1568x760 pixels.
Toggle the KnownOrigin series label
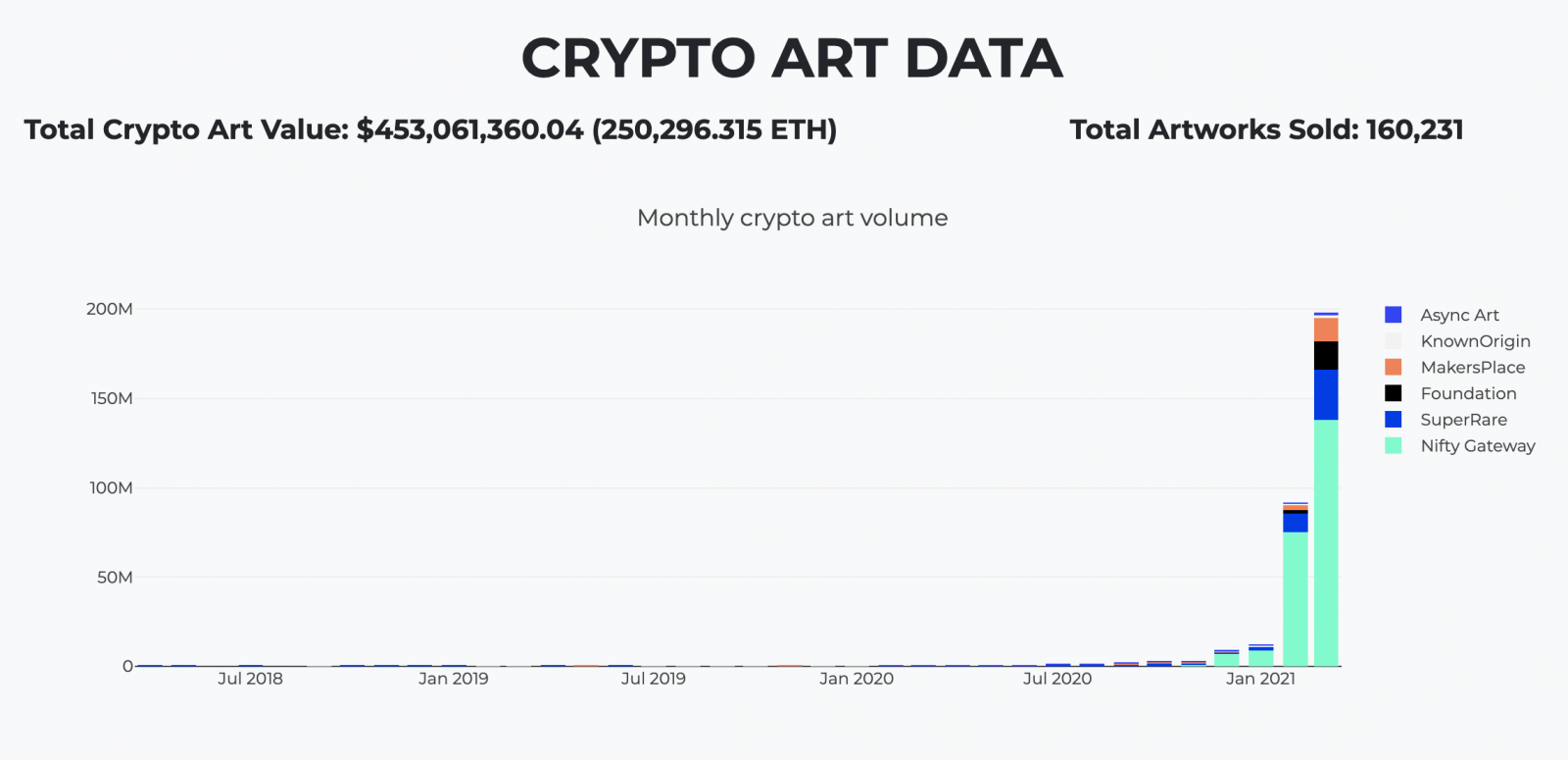click(x=1475, y=341)
